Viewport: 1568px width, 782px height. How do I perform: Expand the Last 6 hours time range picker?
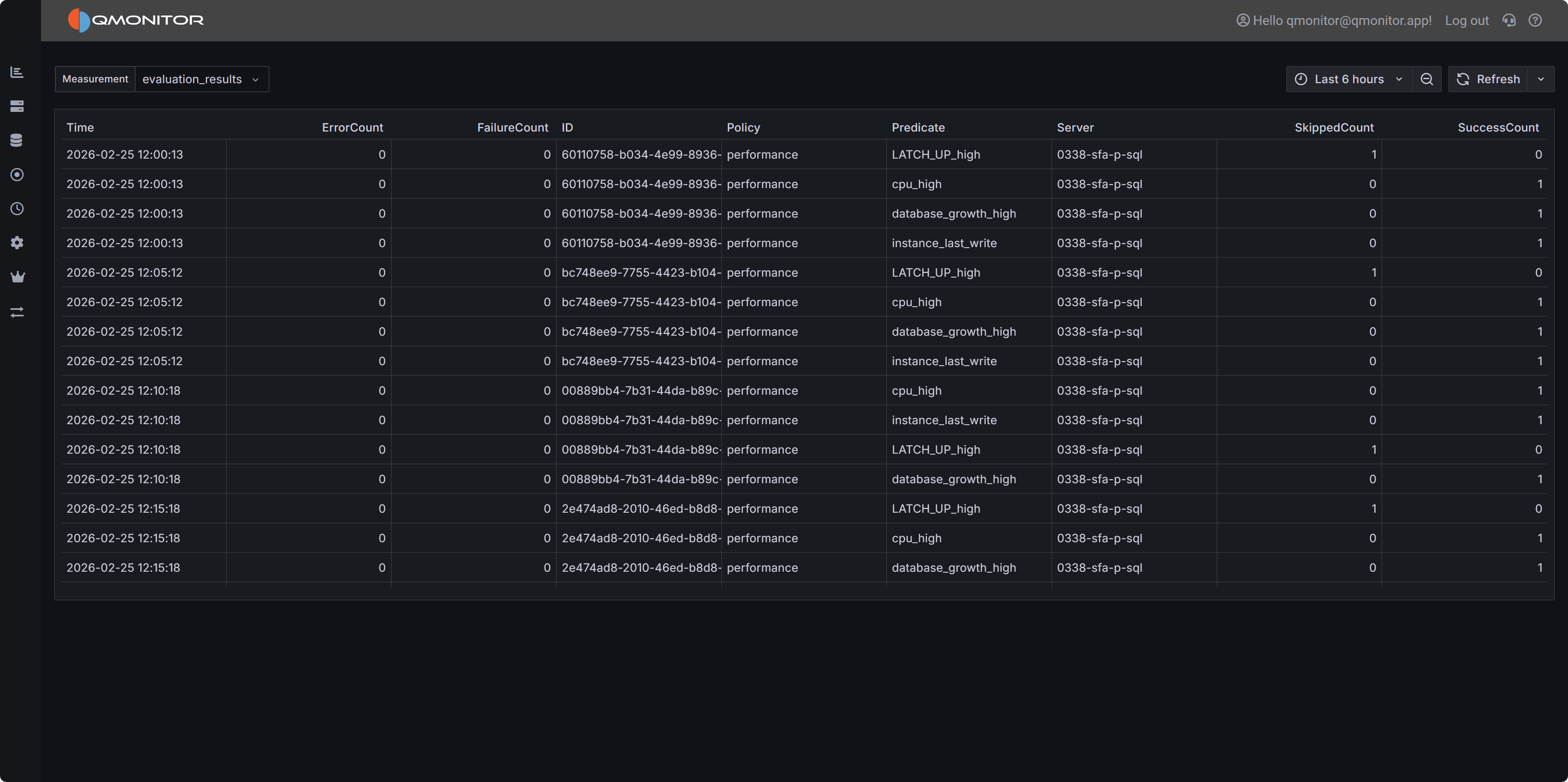(x=1348, y=79)
